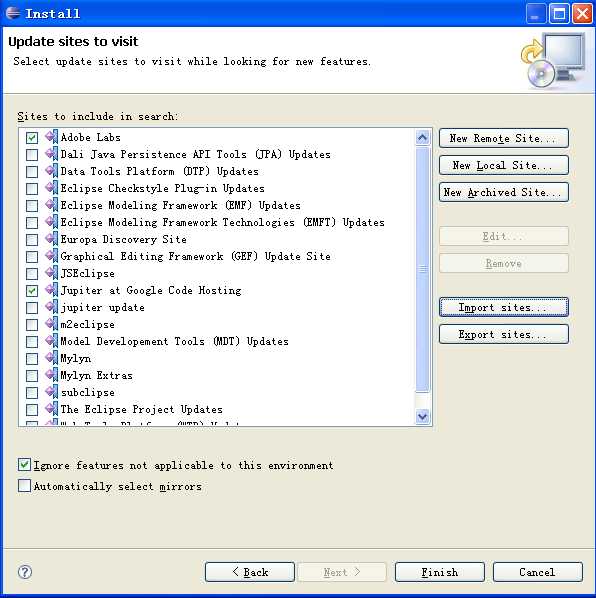Click the site icon beside Data Tools Platform

coord(51,171)
